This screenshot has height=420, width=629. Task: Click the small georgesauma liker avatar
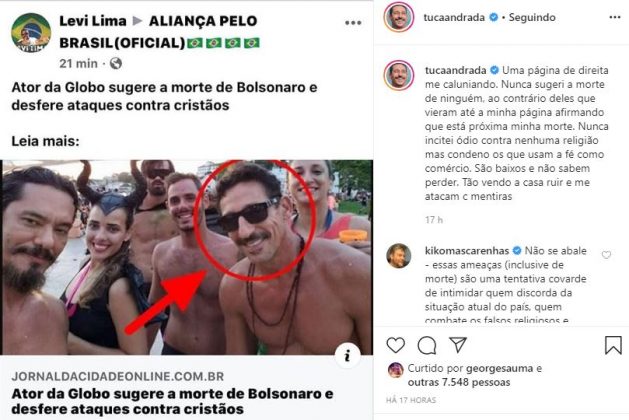pos(396,370)
